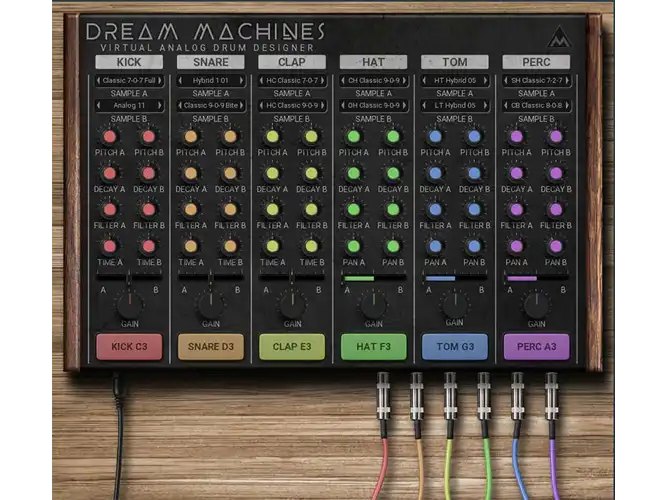Screen dimensions: 667x500
Task: Click the CLAP Time A knob
Action: point(272,246)
